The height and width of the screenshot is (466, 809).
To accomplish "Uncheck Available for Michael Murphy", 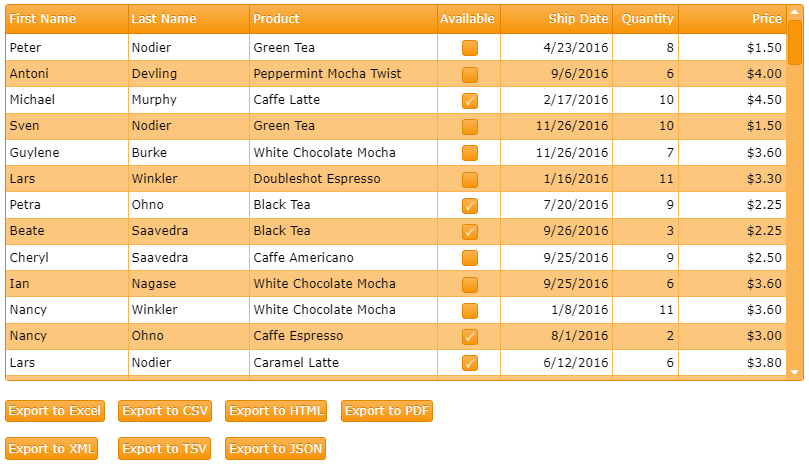I will click(x=470, y=100).
